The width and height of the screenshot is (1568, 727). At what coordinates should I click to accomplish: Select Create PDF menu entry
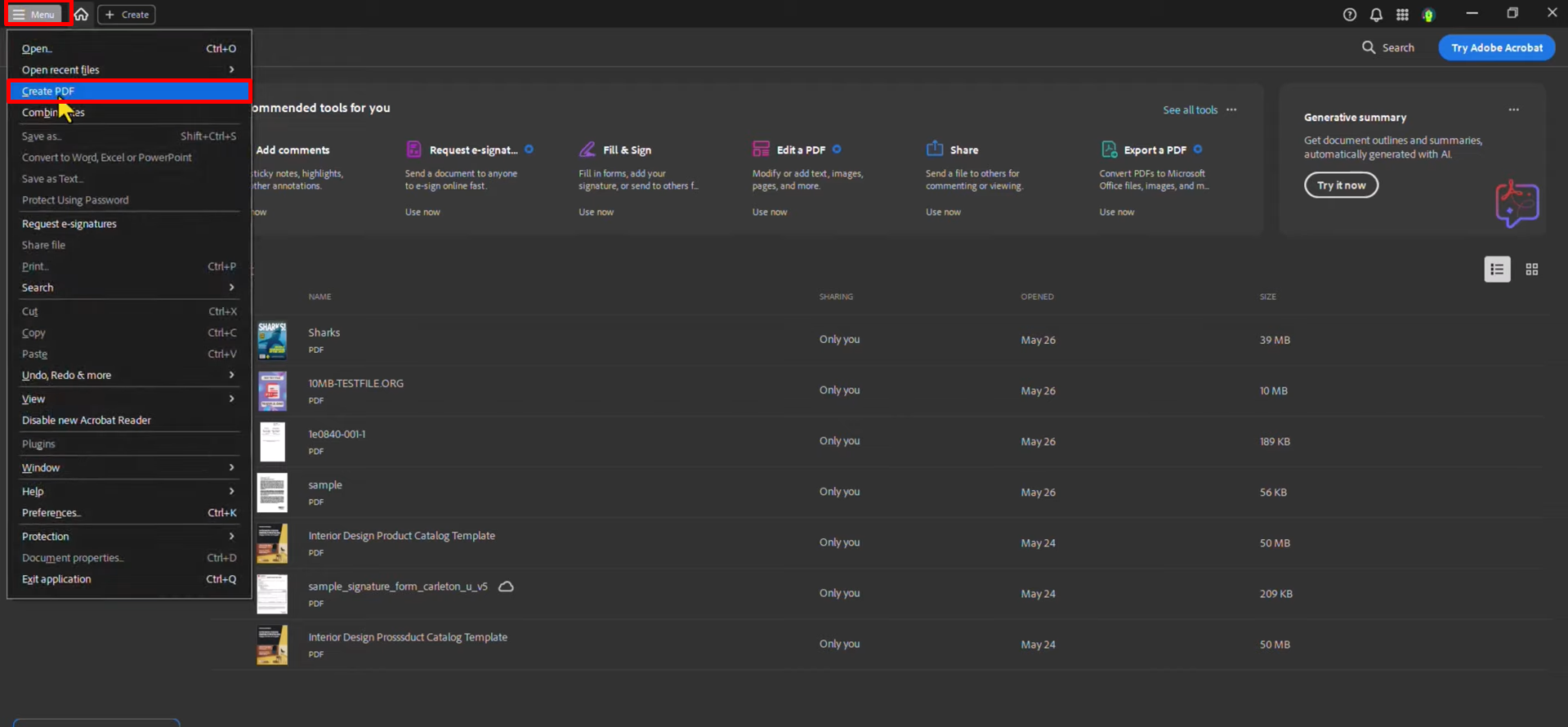(x=128, y=91)
